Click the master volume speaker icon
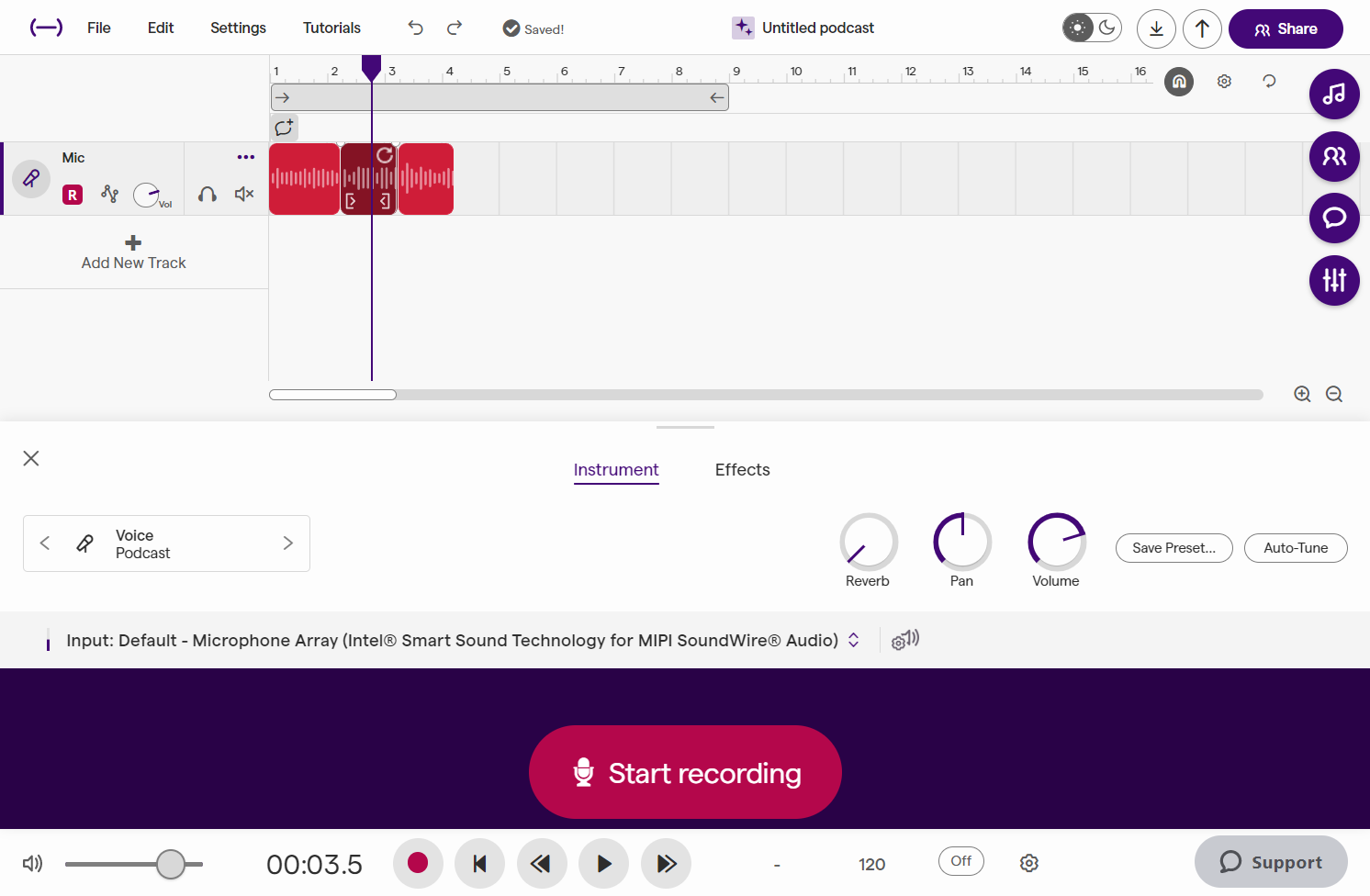Image resolution: width=1370 pixels, height=896 pixels. click(33, 864)
